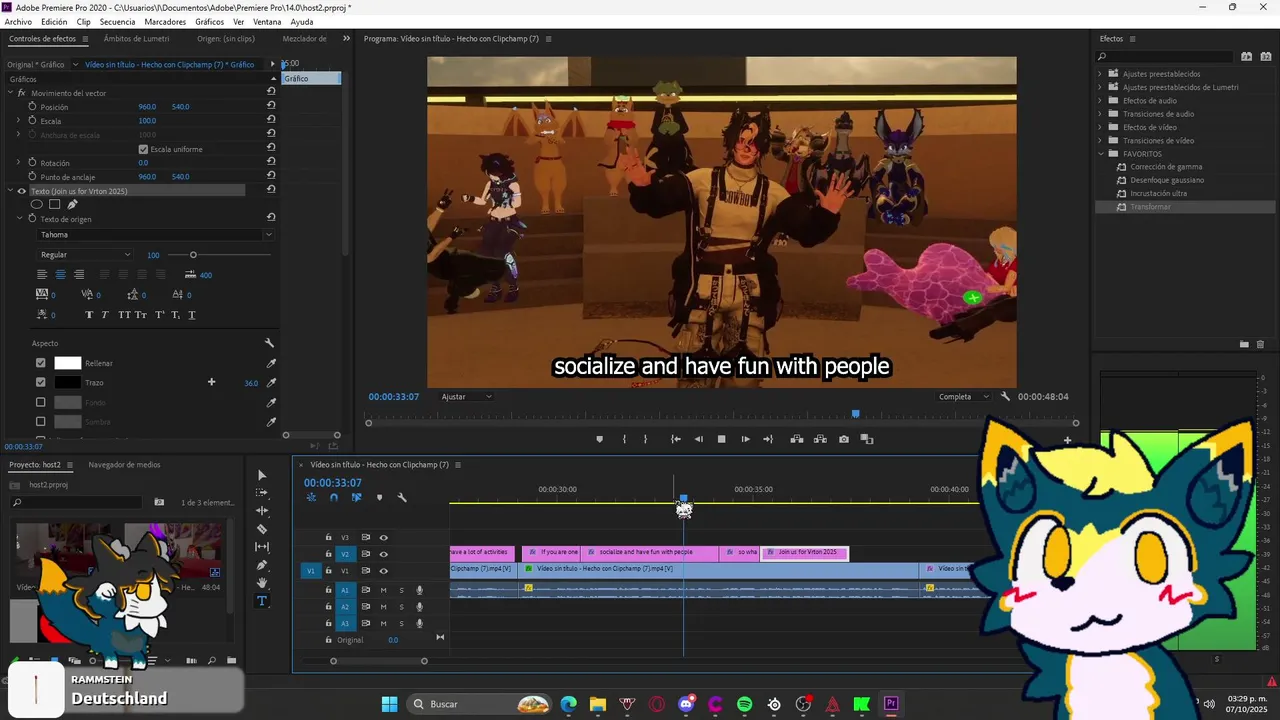Screen dimensions: 1280x720
Task: Create ellipse mask for text
Action: tap(37, 204)
